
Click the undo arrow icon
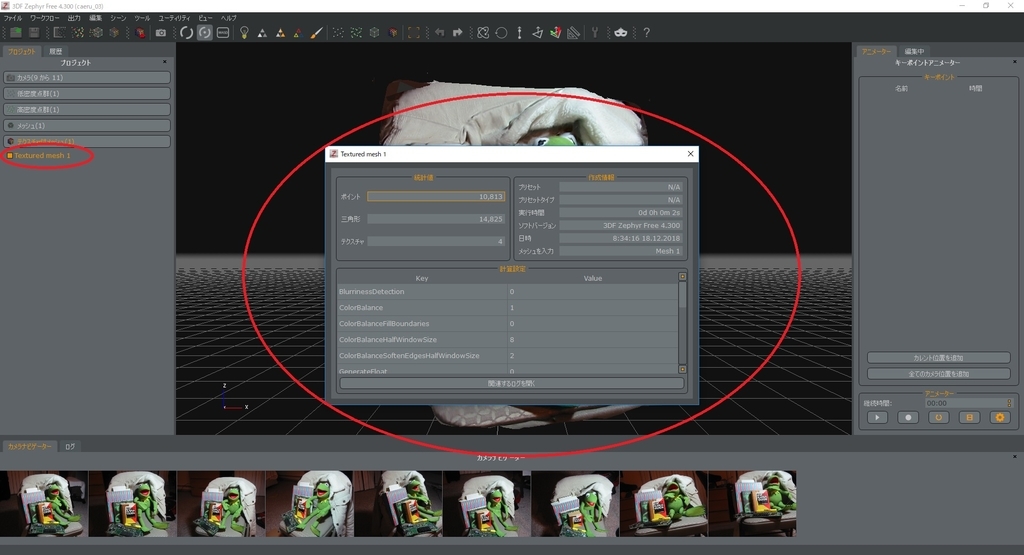440,33
